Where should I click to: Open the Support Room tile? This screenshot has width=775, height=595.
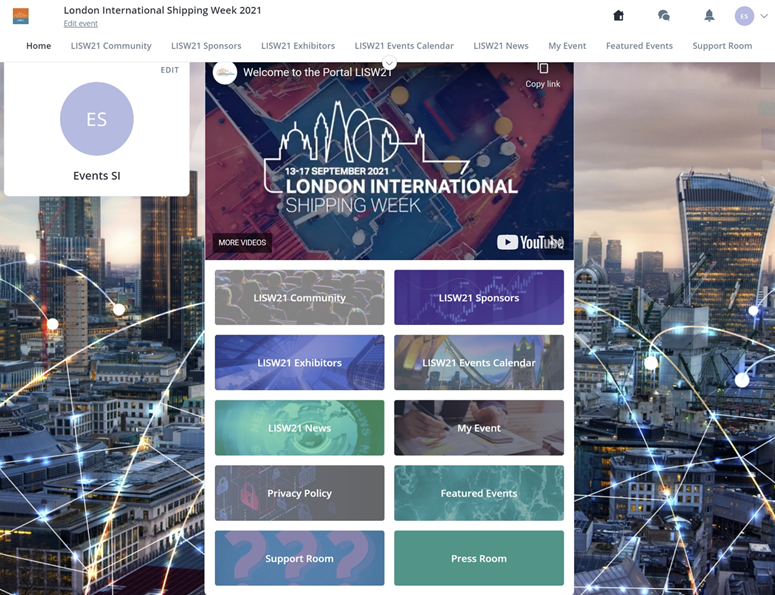[300, 558]
